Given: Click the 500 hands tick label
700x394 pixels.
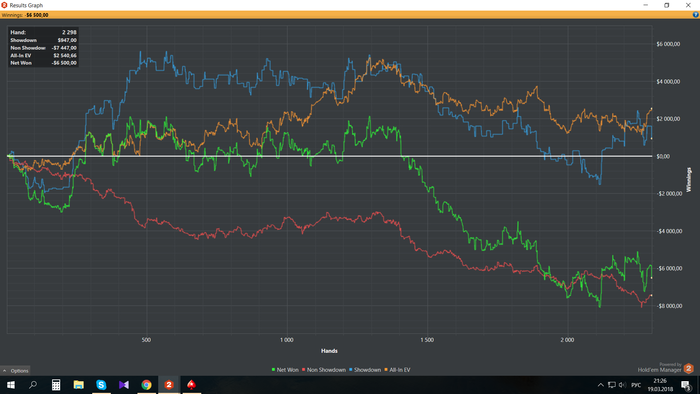Looking at the screenshot, I should (x=146, y=340).
